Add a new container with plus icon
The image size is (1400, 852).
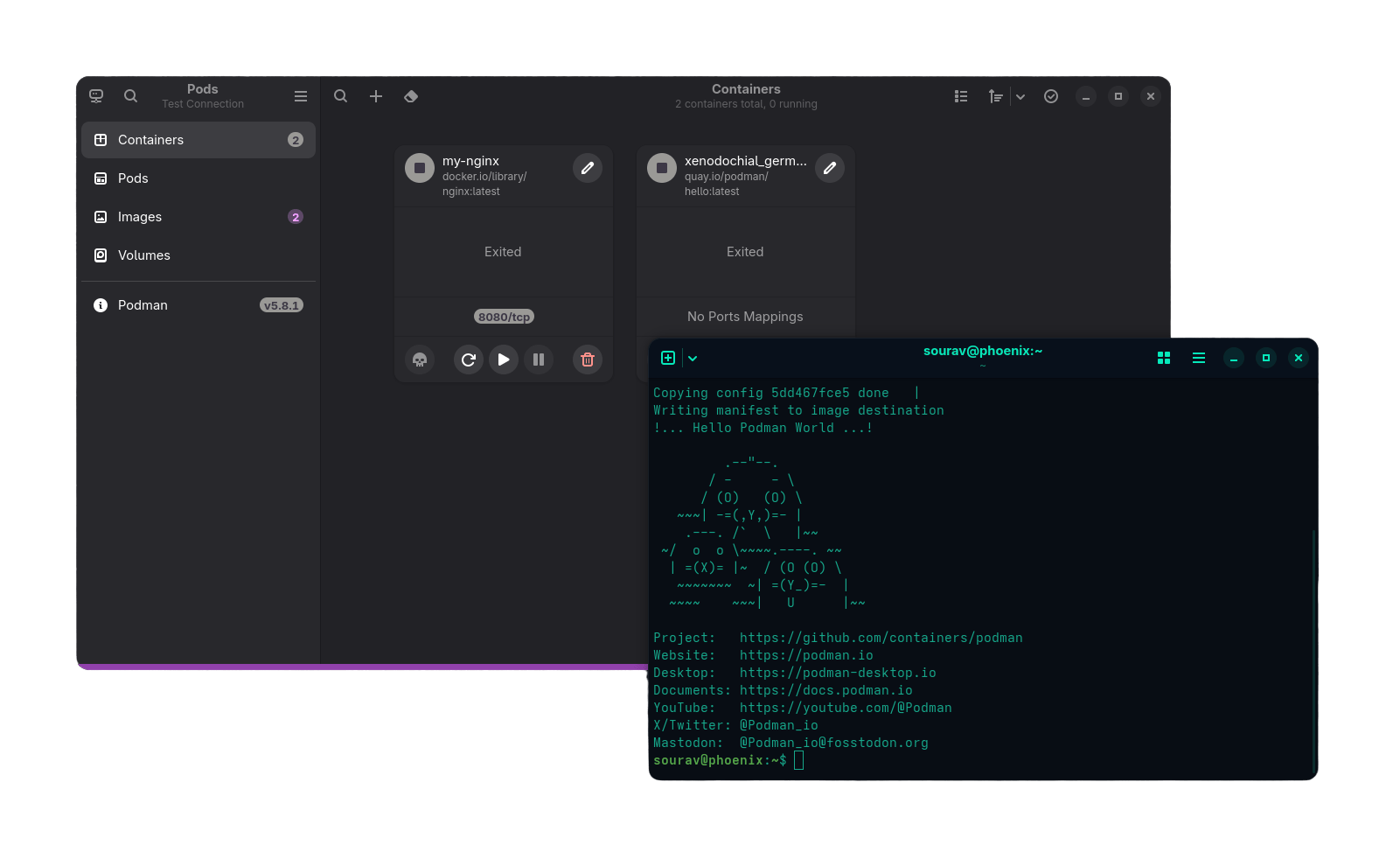[376, 96]
